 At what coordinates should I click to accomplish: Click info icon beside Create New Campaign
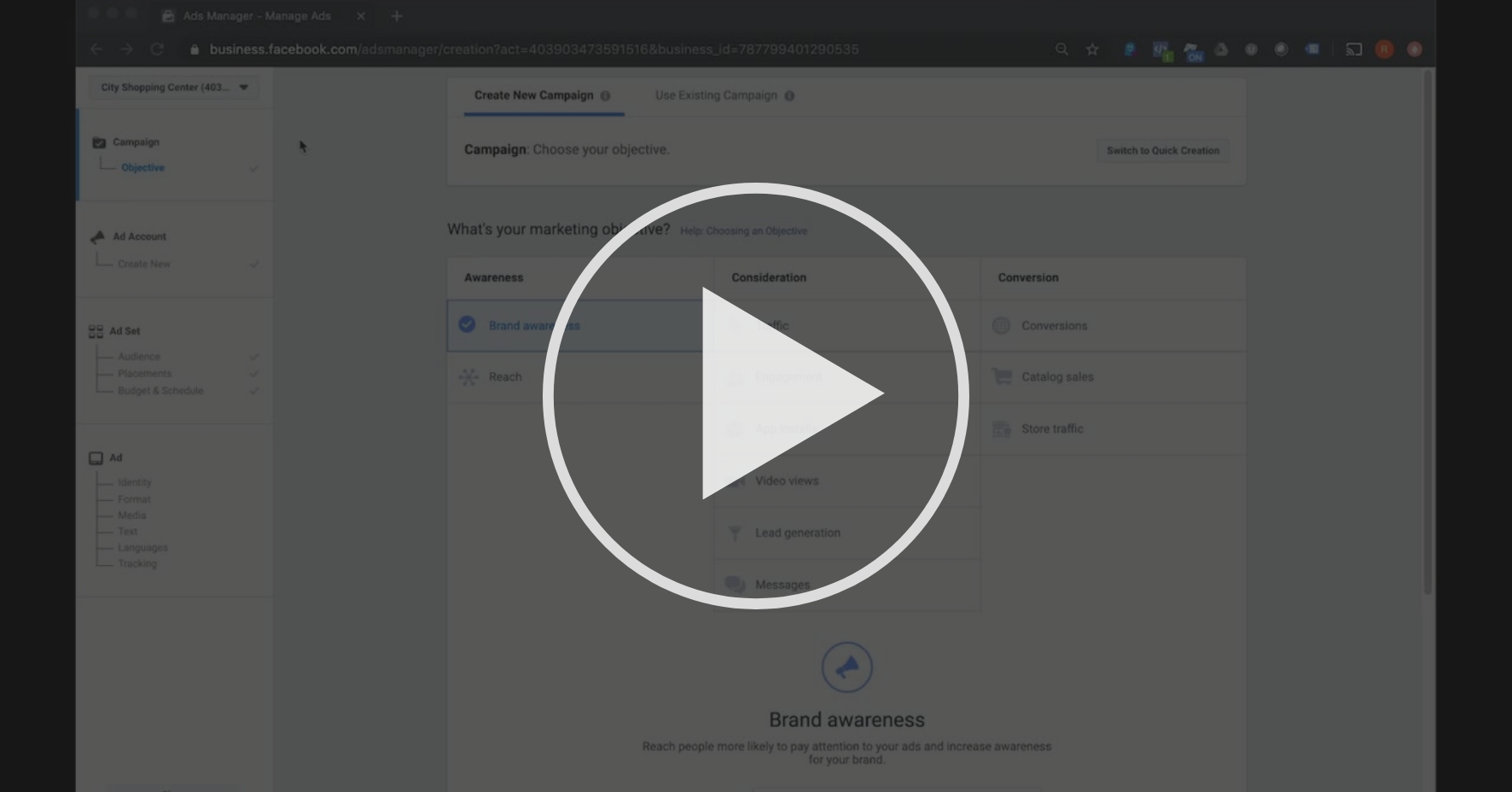pos(605,96)
